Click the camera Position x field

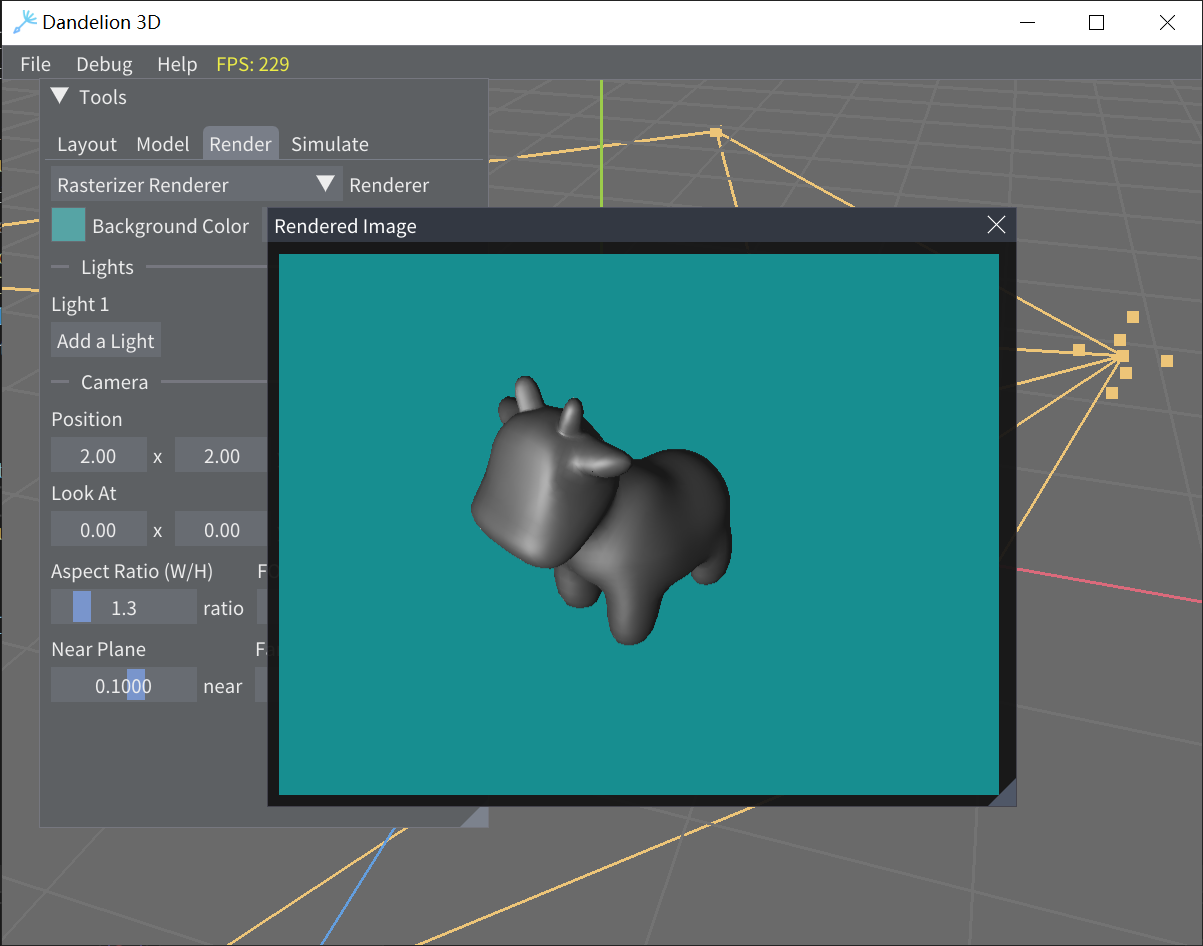[x=98, y=456]
